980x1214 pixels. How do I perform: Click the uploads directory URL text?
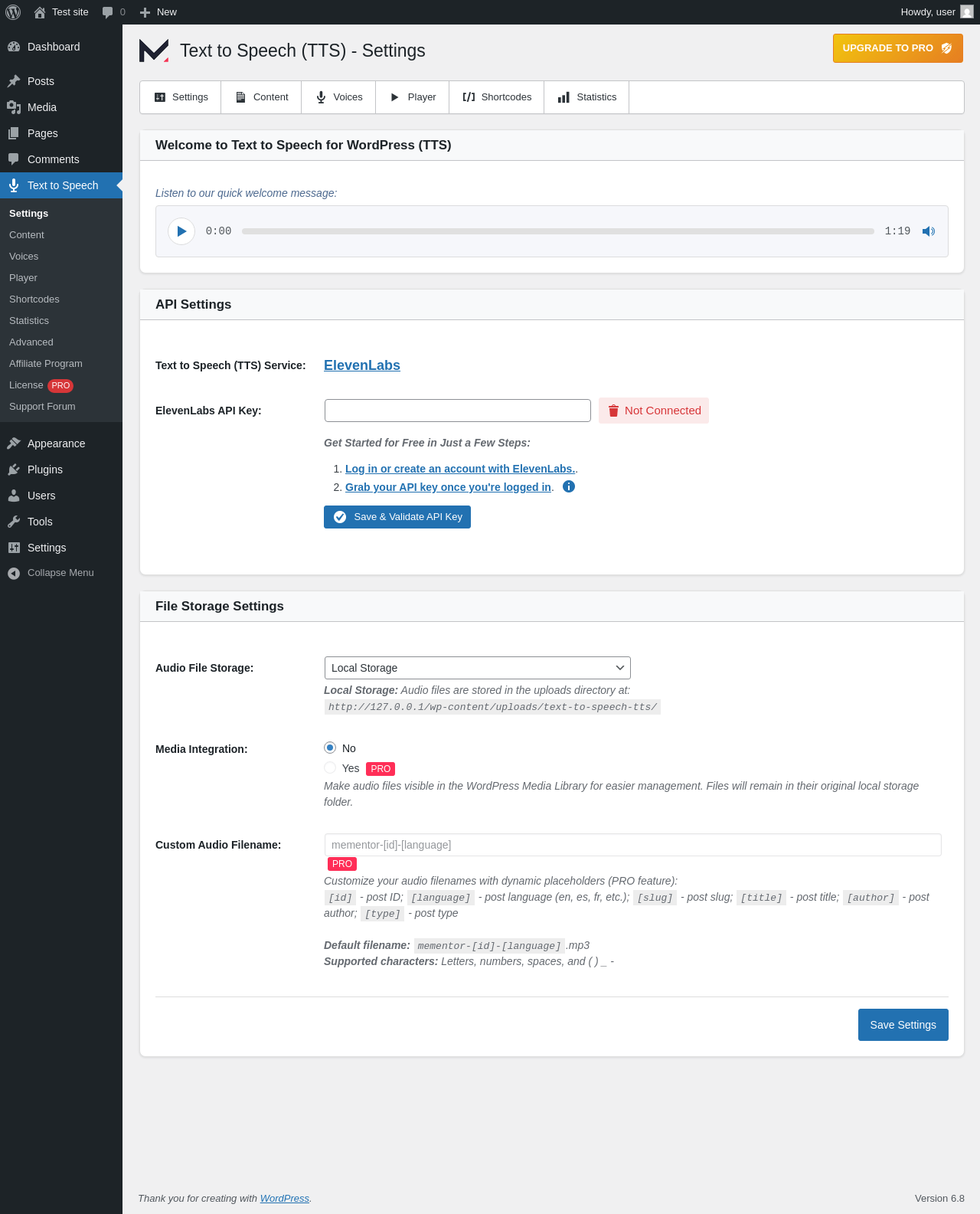click(492, 707)
